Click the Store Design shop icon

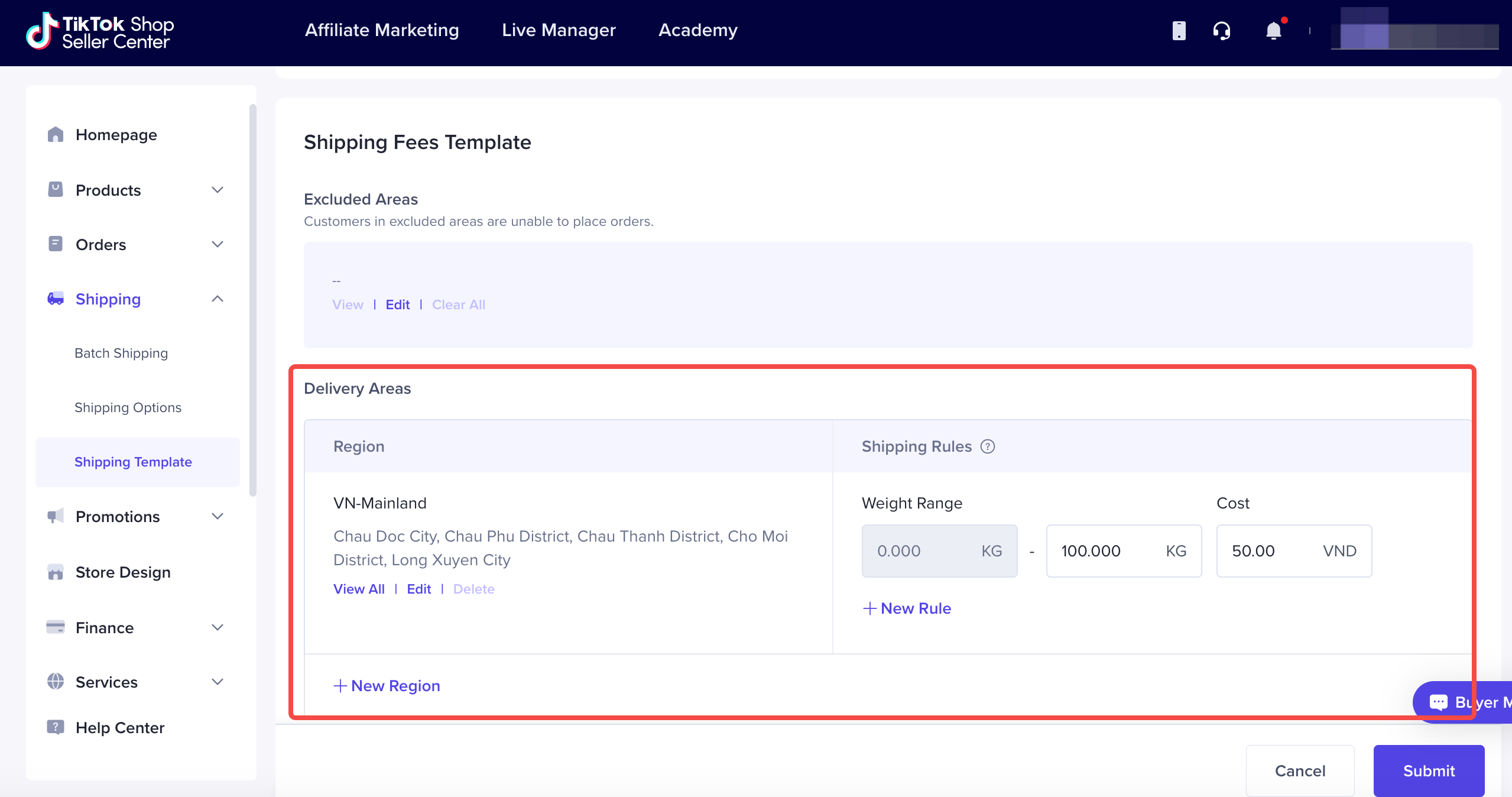click(x=56, y=572)
